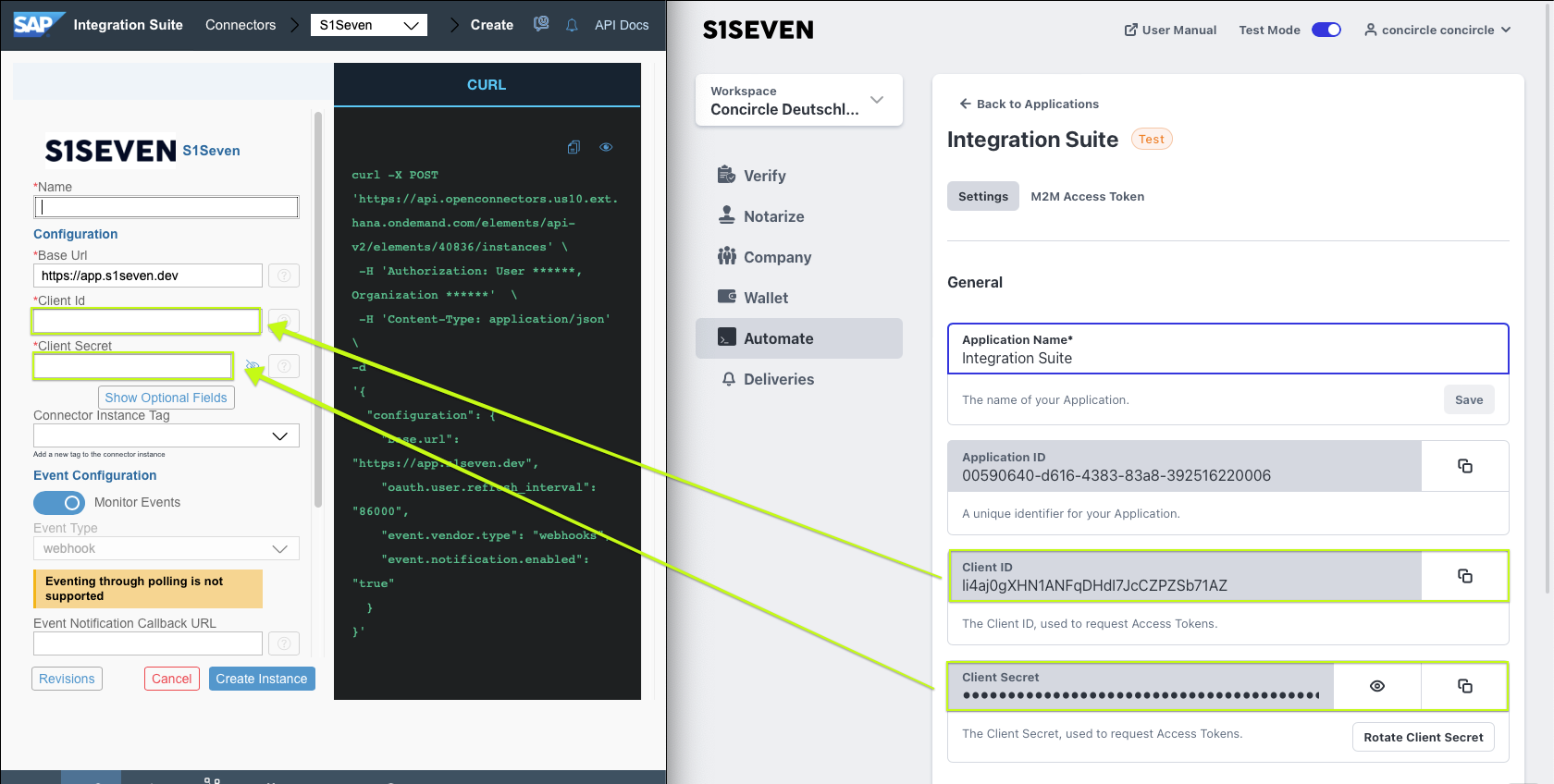The image size is (1554, 784).
Task: Click Rotate Client Secret
Action: click(x=1424, y=737)
